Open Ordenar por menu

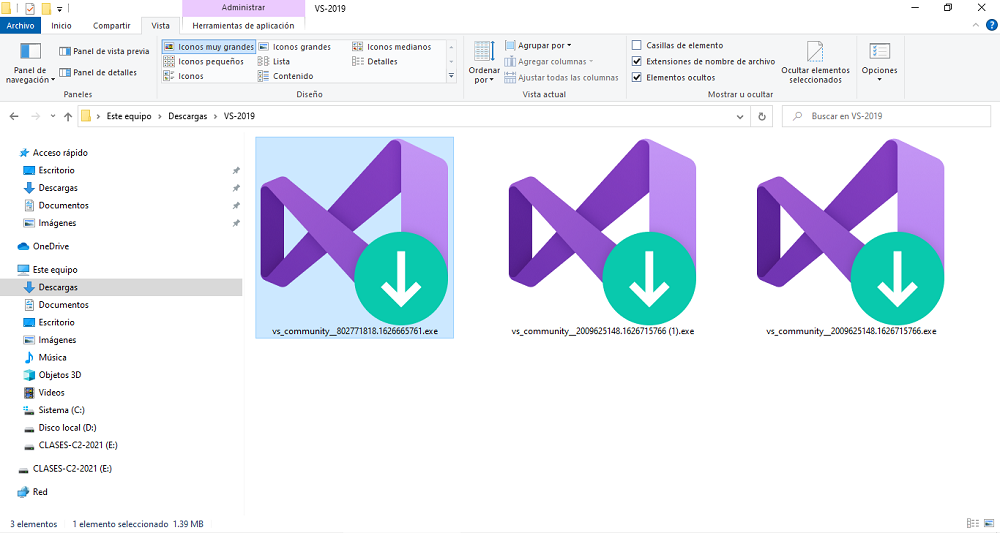(x=484, y=62)
